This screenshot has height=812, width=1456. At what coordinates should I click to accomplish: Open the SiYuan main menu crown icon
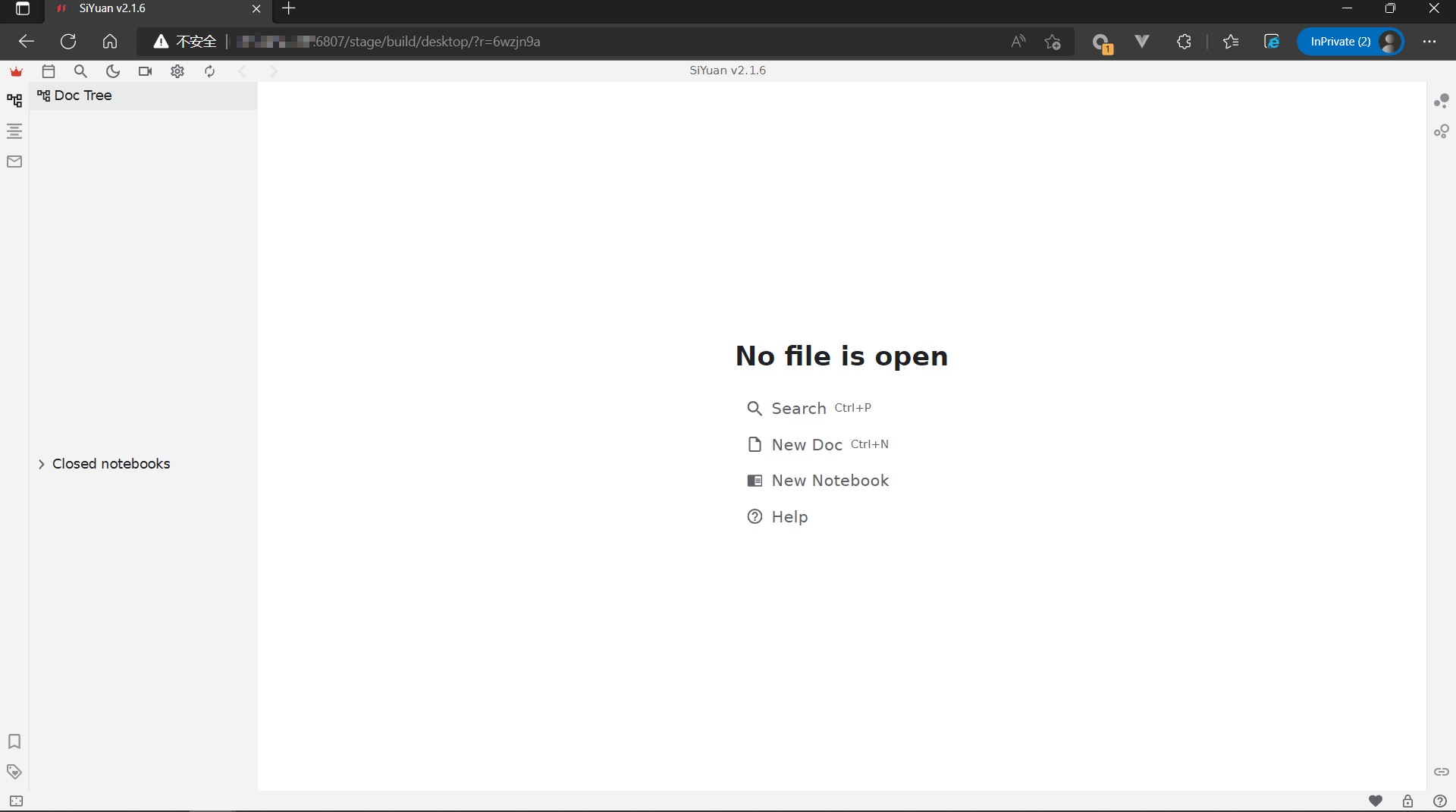(x=16, y=71)
